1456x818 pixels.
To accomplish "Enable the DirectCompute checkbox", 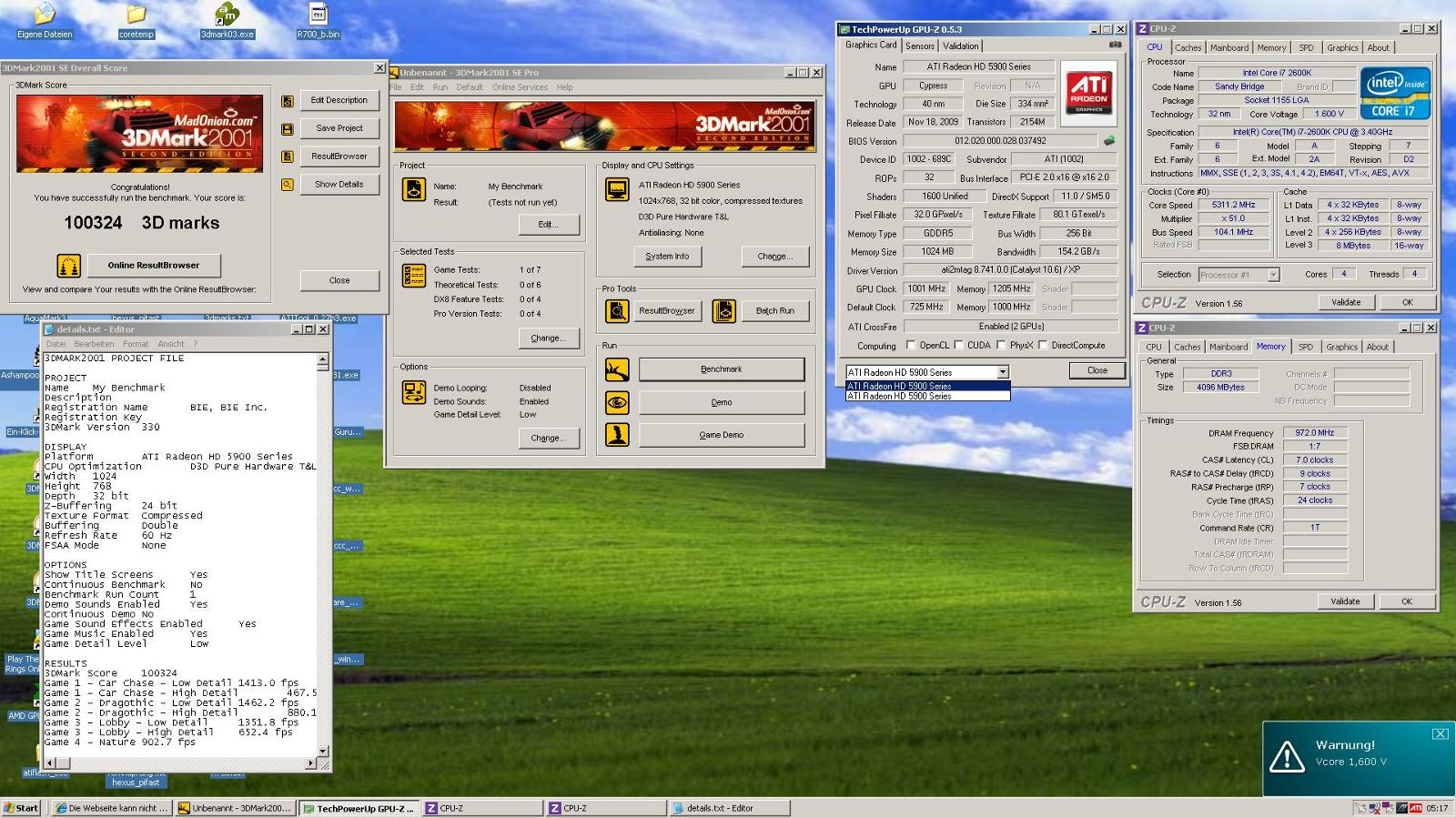I will (x=1043, y=346).
